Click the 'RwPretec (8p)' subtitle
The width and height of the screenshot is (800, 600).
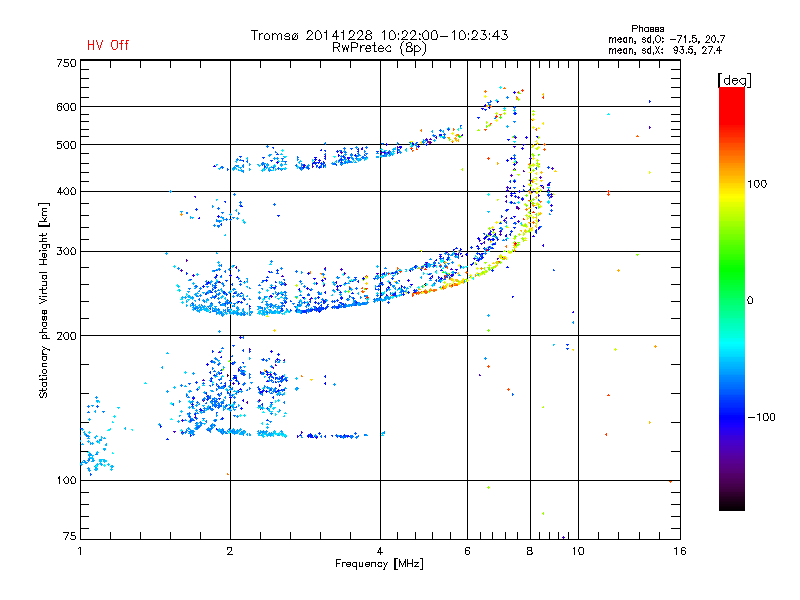point(379,48)
